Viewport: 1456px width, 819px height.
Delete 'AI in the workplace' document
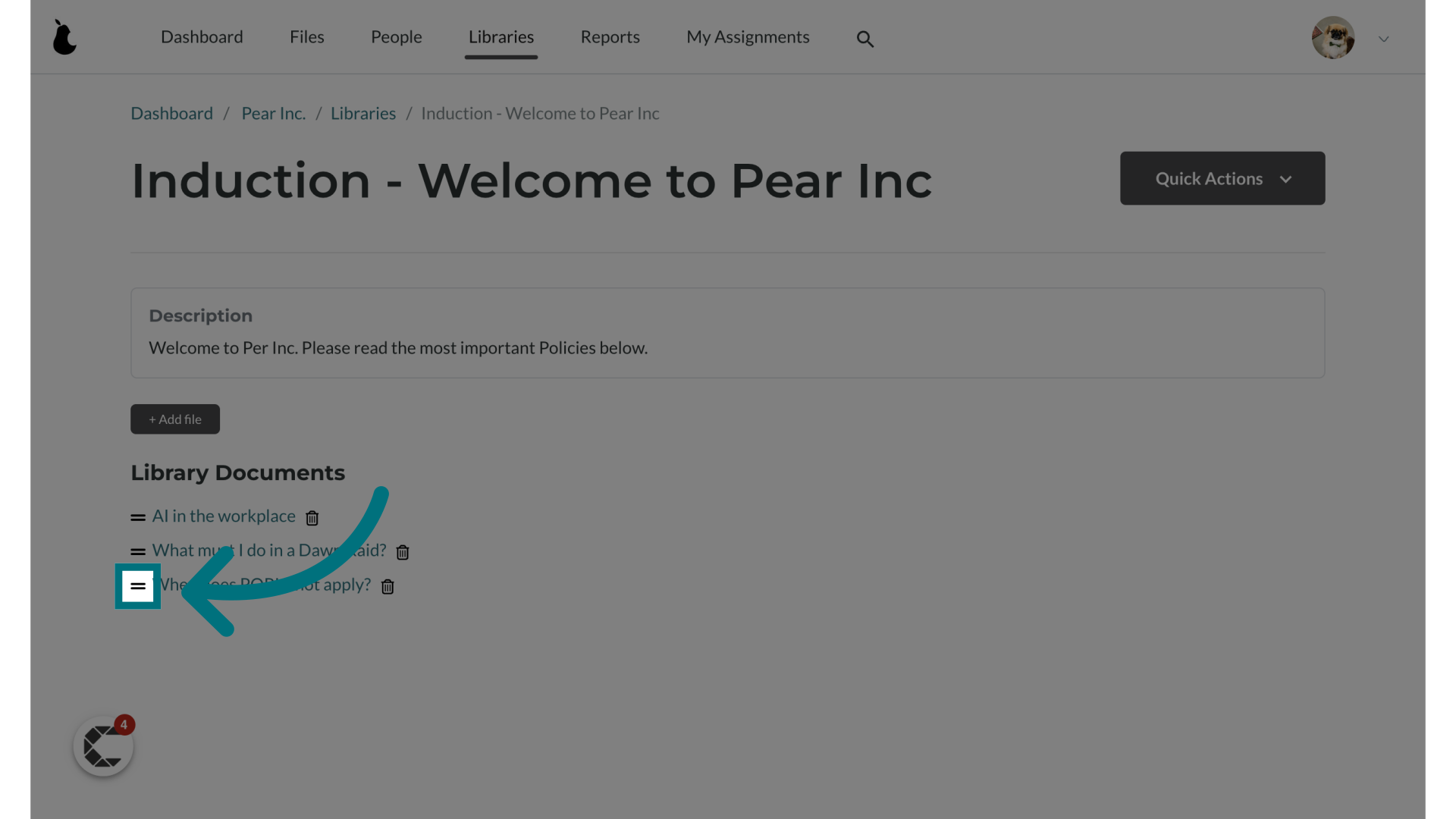tap(311, 517)
